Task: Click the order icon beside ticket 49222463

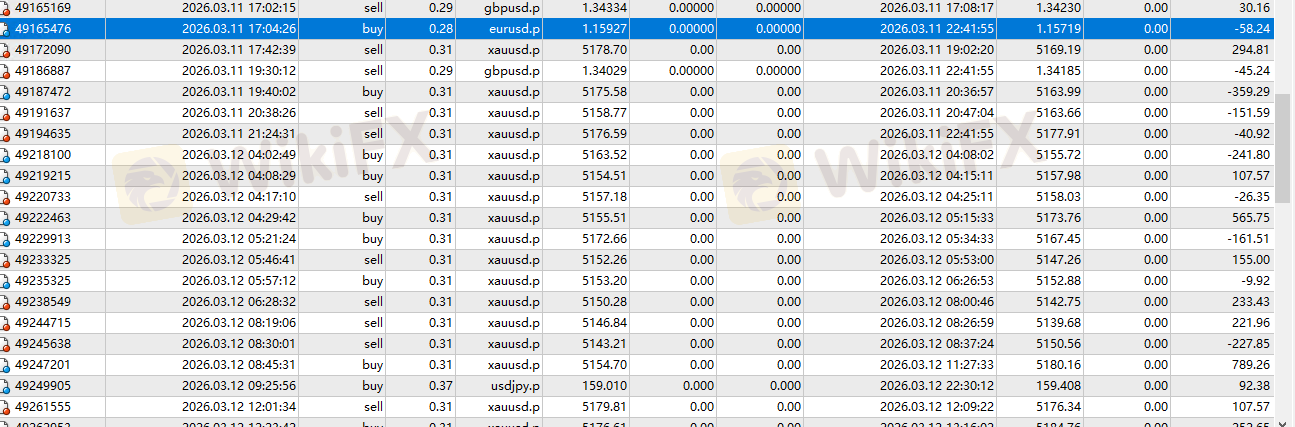Action: click(x=6, y=218)
